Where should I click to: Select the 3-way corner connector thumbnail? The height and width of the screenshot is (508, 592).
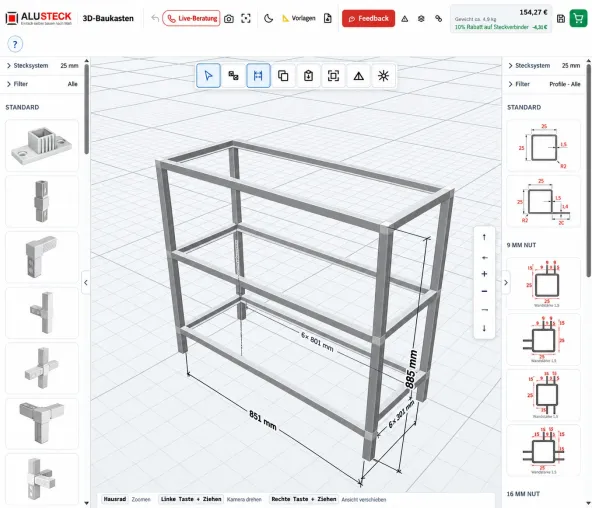coord(42,424)
